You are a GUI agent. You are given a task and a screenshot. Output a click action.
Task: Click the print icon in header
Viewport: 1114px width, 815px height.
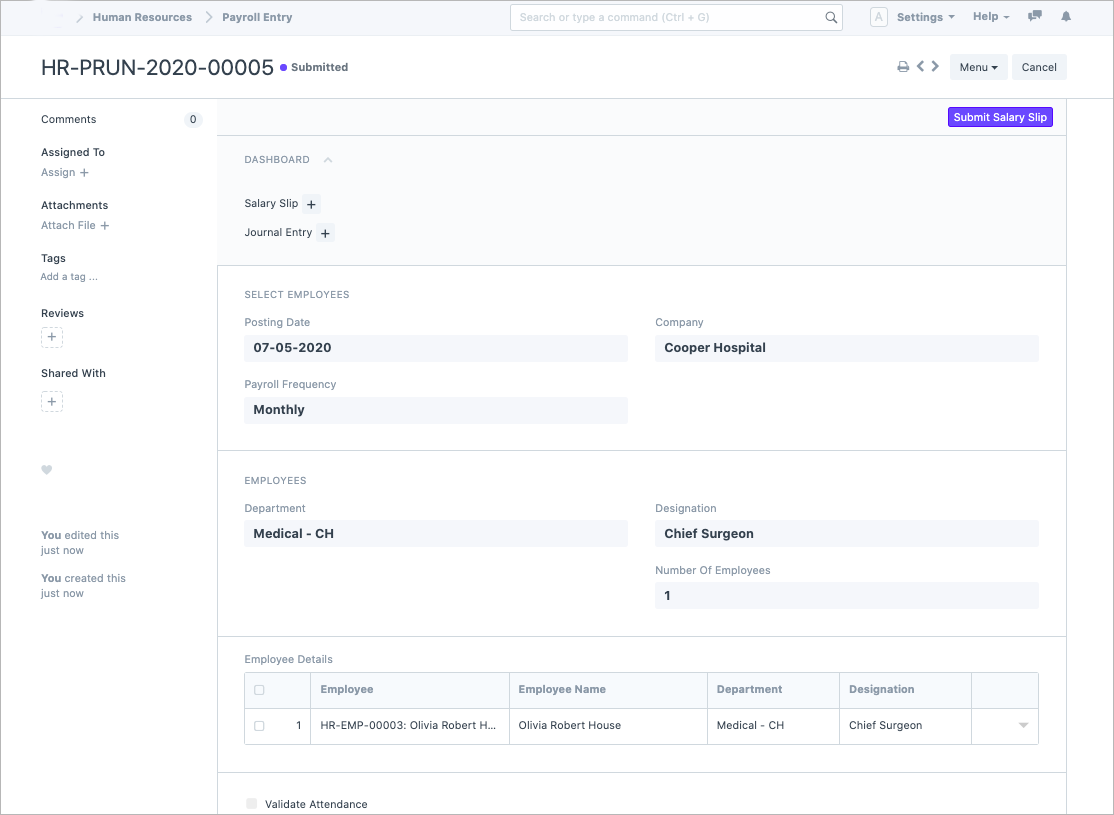pyautogui.click(x=903, y=67)
